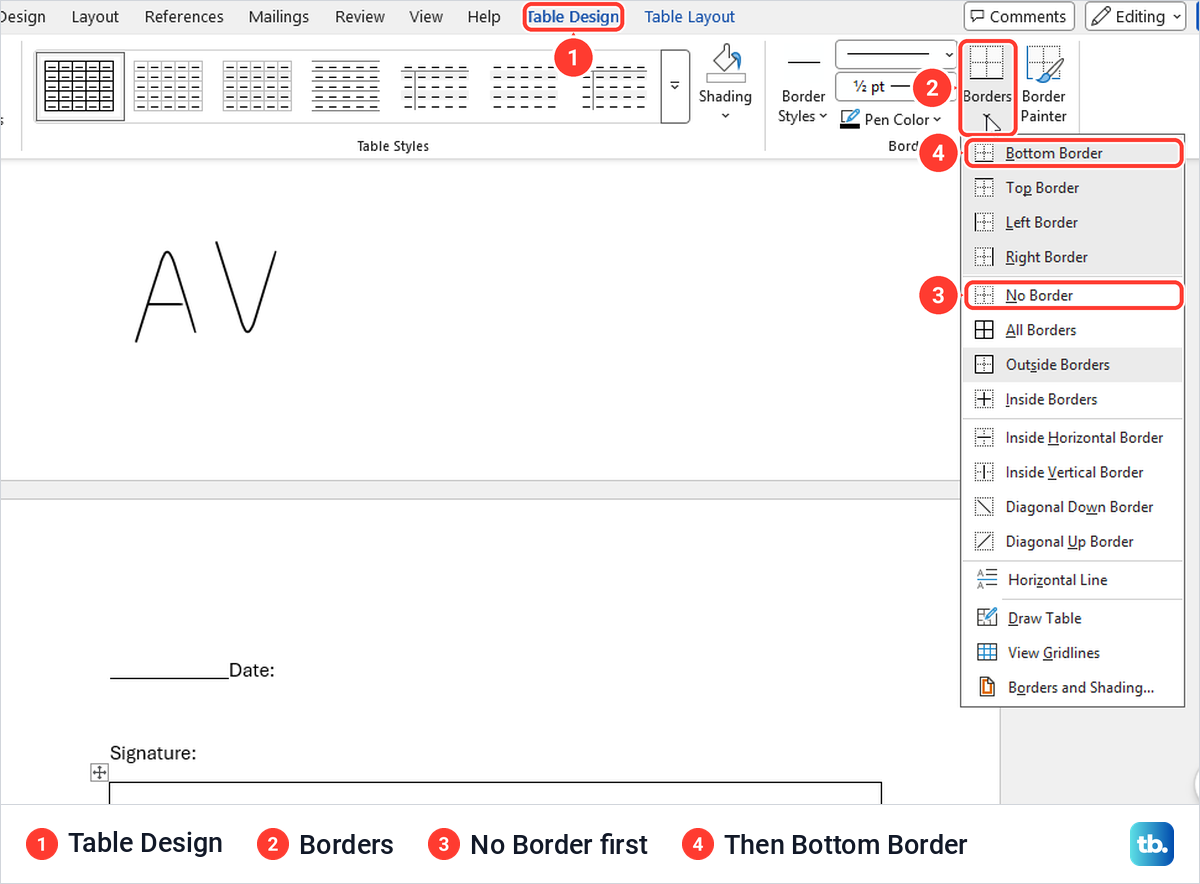Choose Inside Horizontal Border
The width and height of the screenshot is (1200, 884).
pyautogui.click(x=1072, y=438)
